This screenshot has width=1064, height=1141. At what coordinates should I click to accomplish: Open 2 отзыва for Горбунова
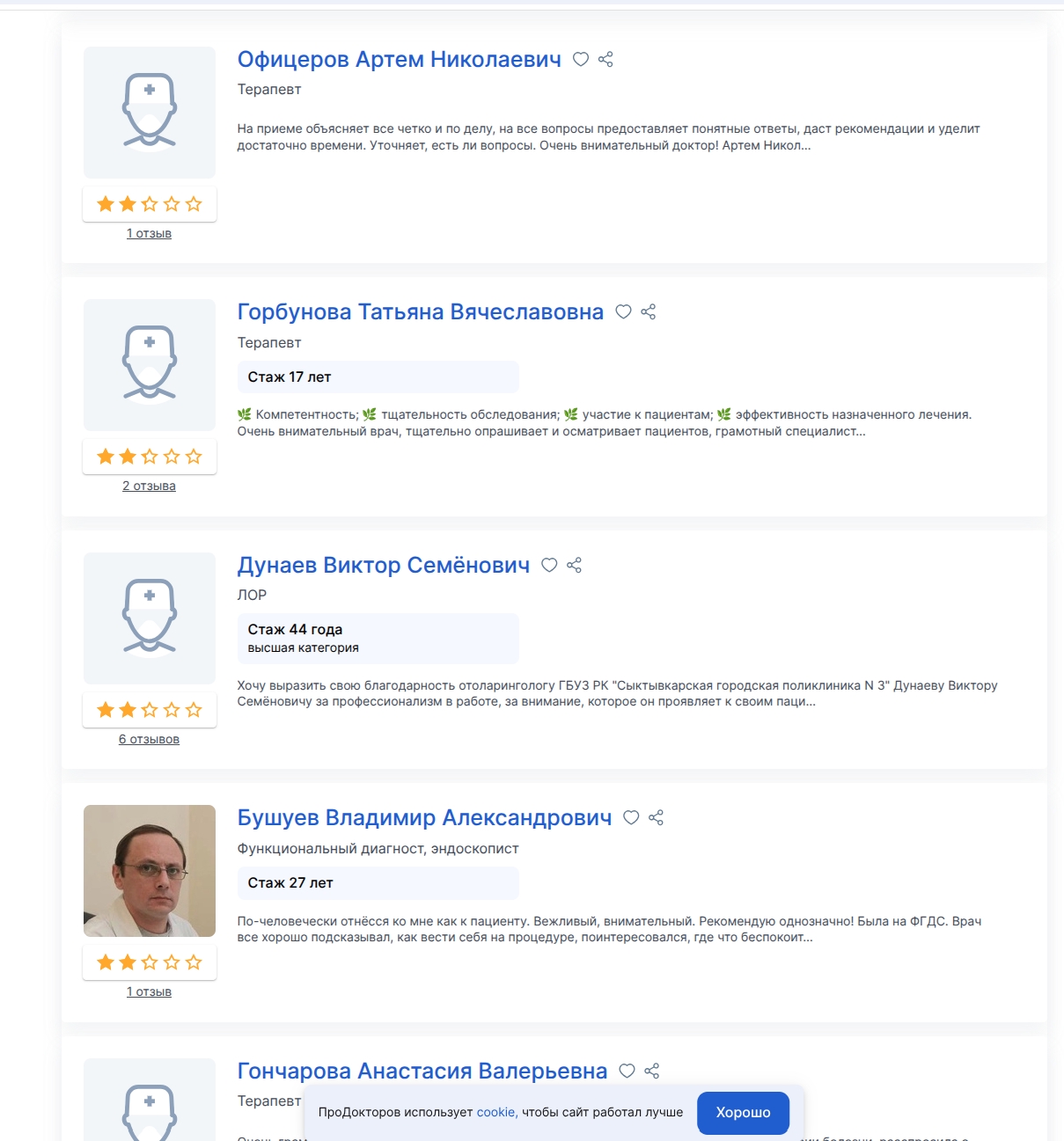point(149,486)
